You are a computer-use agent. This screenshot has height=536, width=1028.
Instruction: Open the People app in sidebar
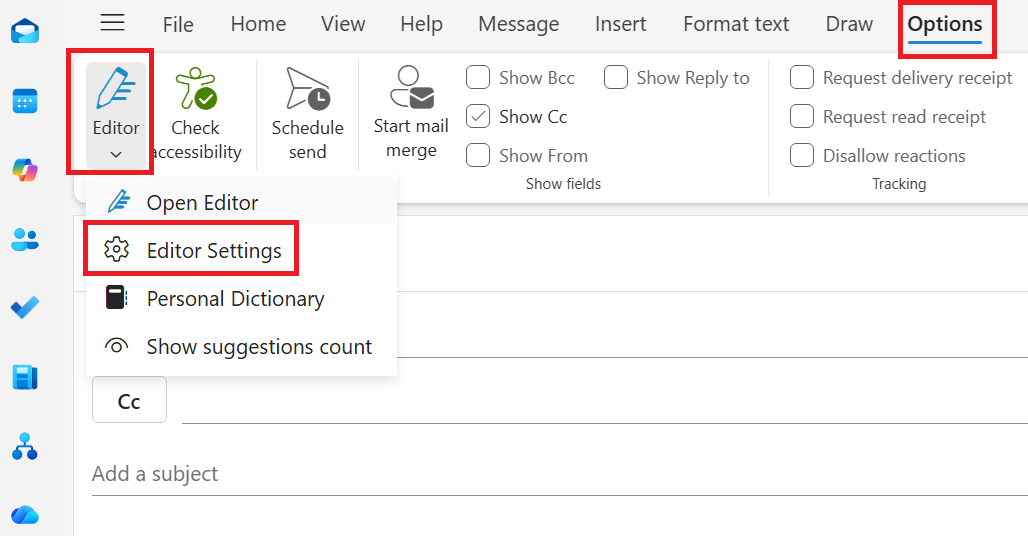coord(25,239)
